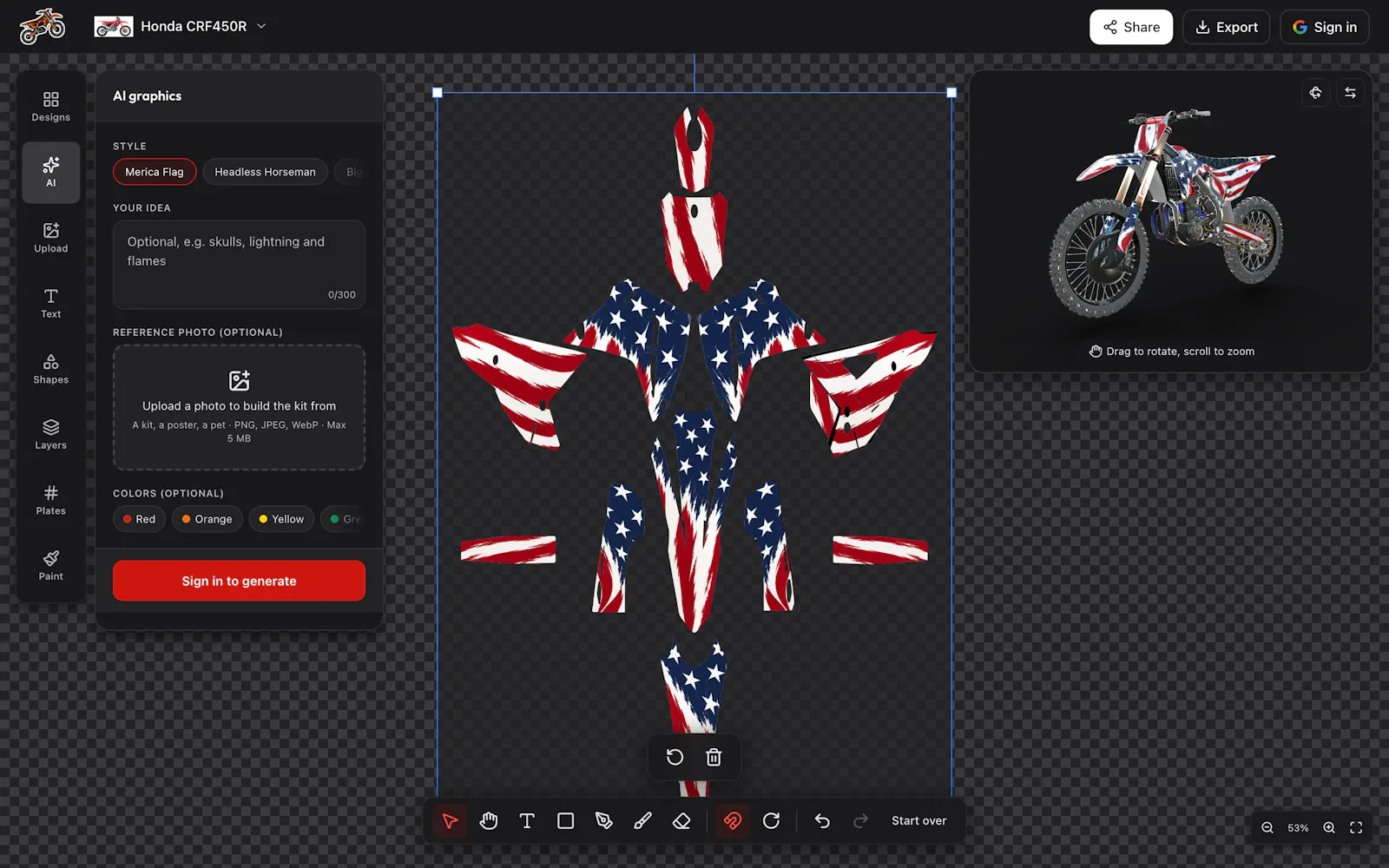Open the Text sidebar panel

pyautogui.click(x=51, y=304)
